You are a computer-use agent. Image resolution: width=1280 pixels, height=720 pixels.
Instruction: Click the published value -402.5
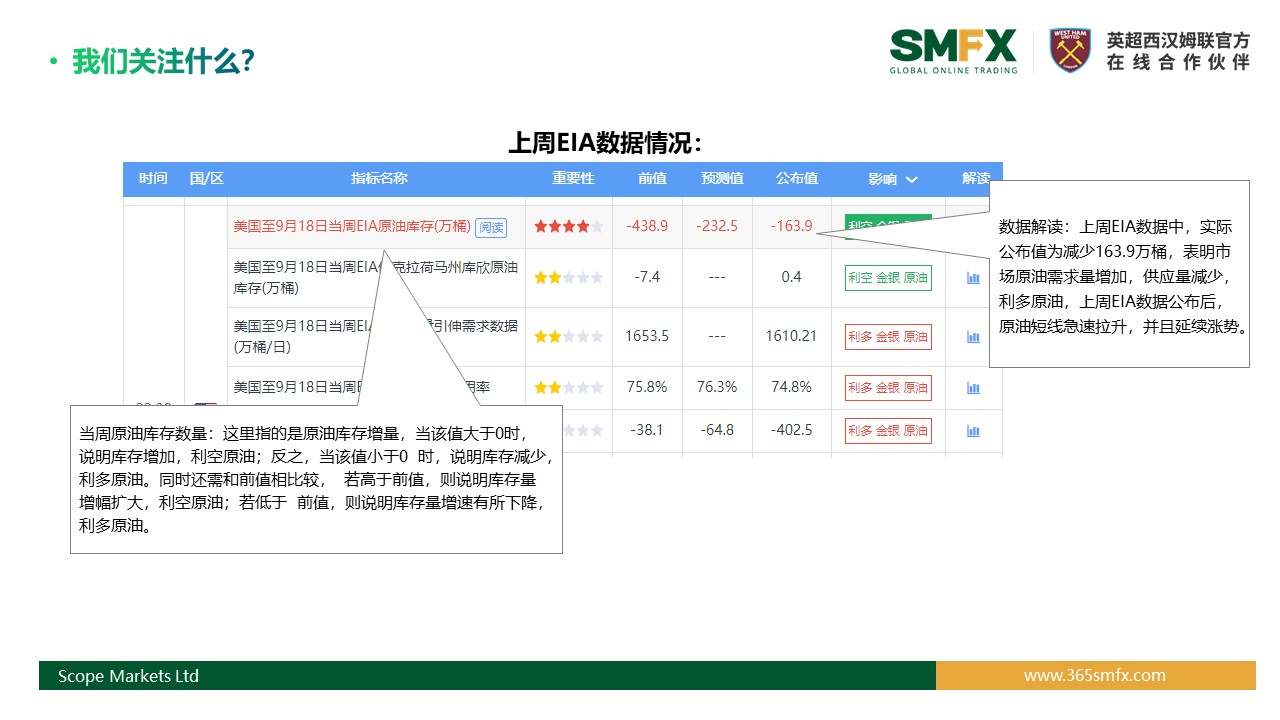792,430
